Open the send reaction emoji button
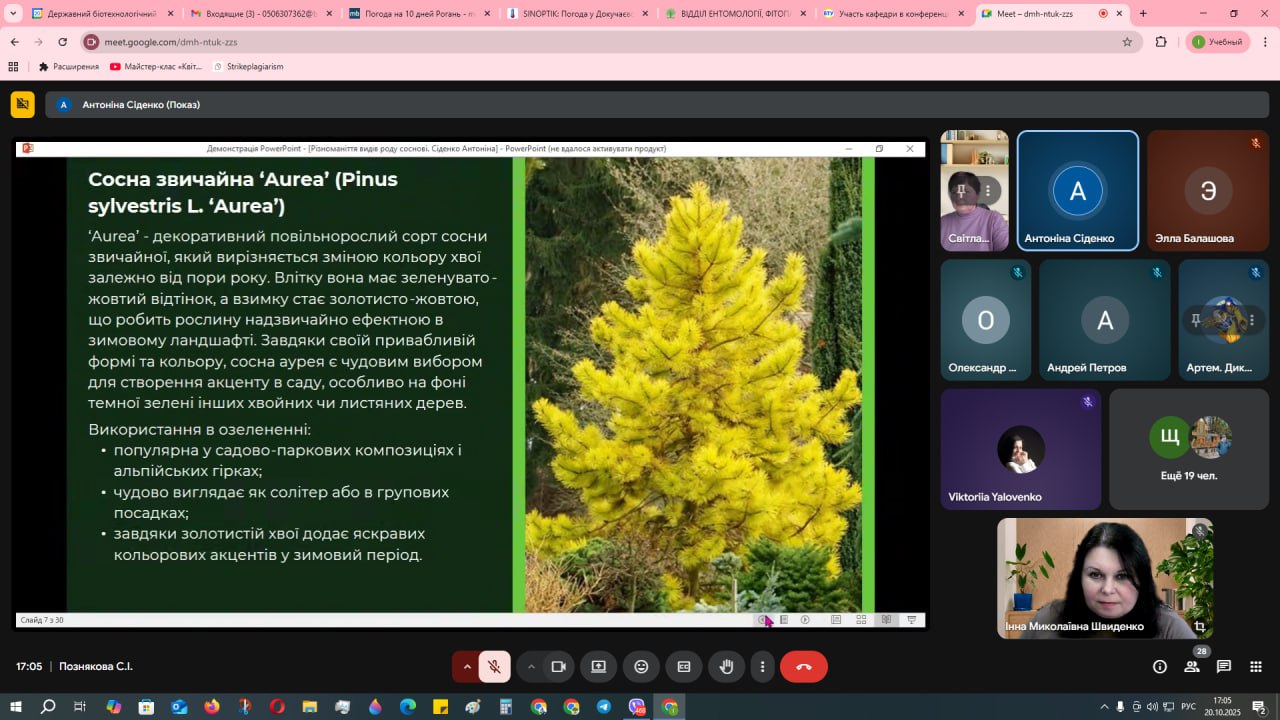 [x=641, y=667]
